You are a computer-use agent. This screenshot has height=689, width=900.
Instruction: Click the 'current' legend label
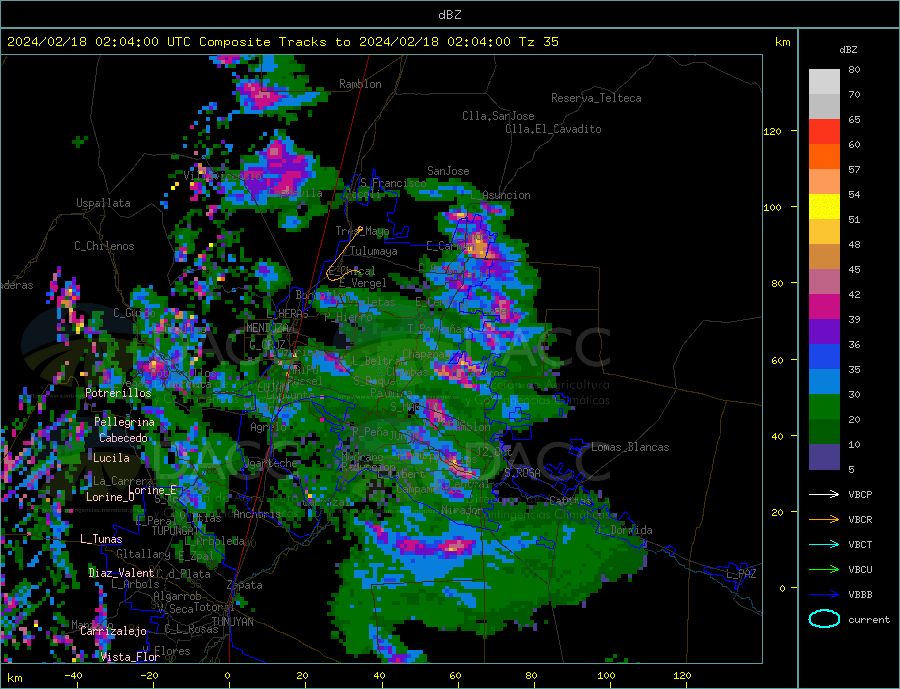(x=869, y=620)
